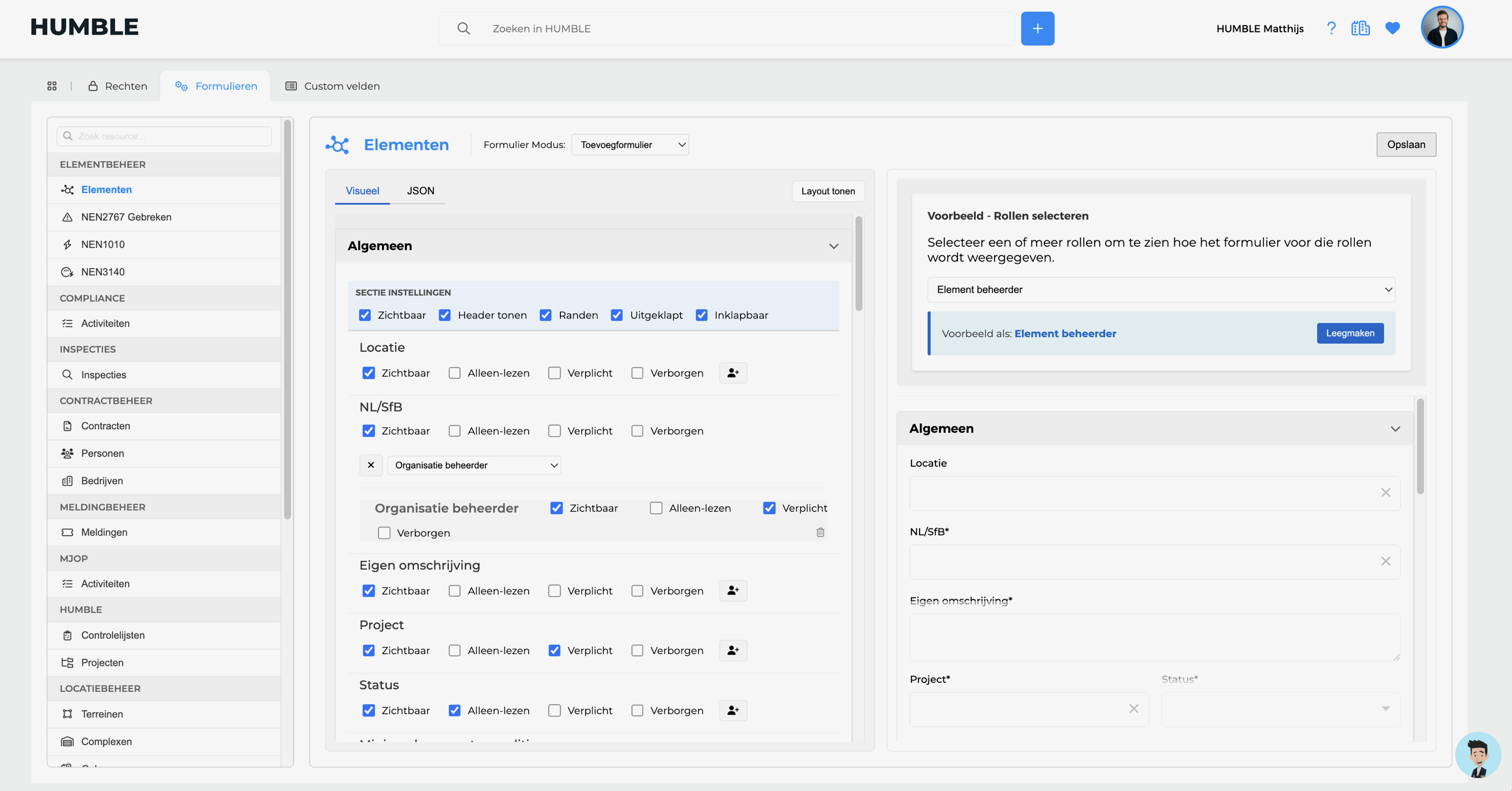Delete Organisatie beheerder rule with trash icon
Screen dimensions: 1512x791
[x=820, y=532]
